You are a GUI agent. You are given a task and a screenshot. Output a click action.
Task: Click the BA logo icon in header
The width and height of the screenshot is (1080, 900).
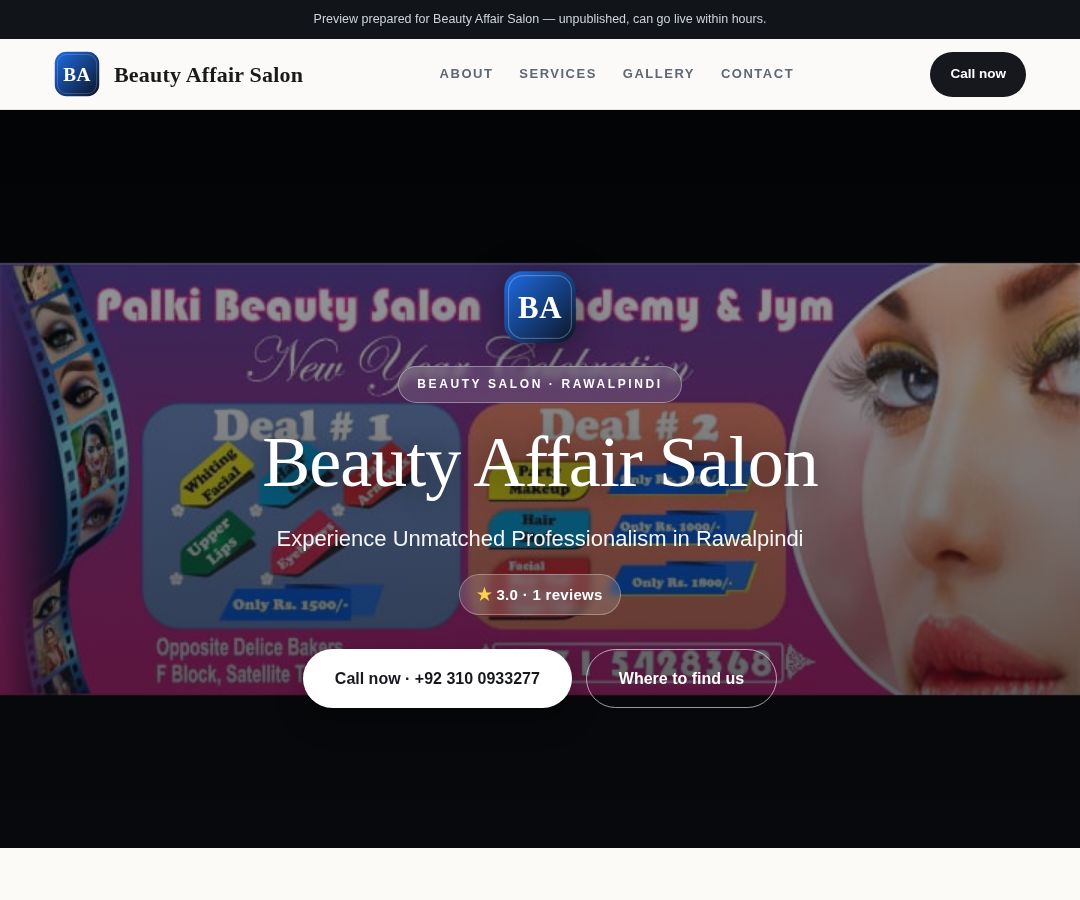77,74
